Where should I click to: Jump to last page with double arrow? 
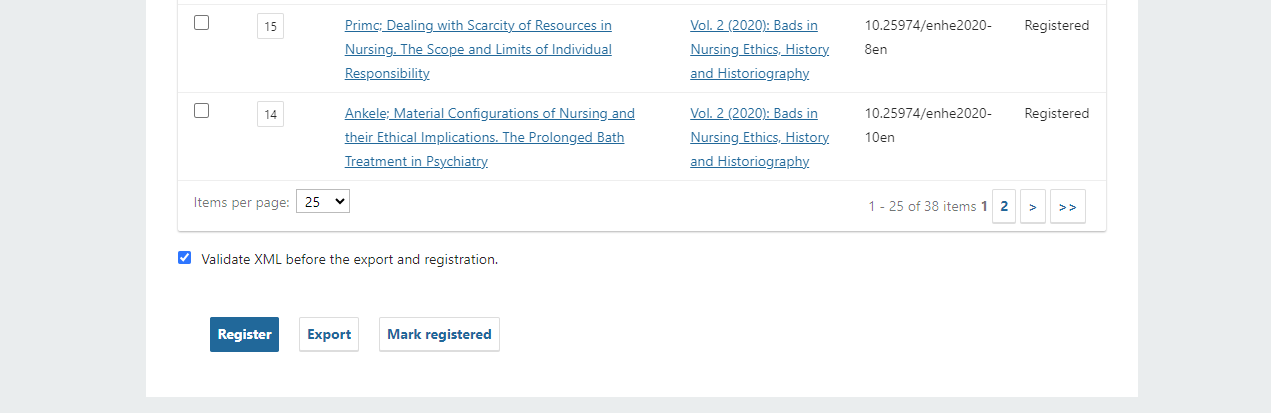(x=1067, y=207)
